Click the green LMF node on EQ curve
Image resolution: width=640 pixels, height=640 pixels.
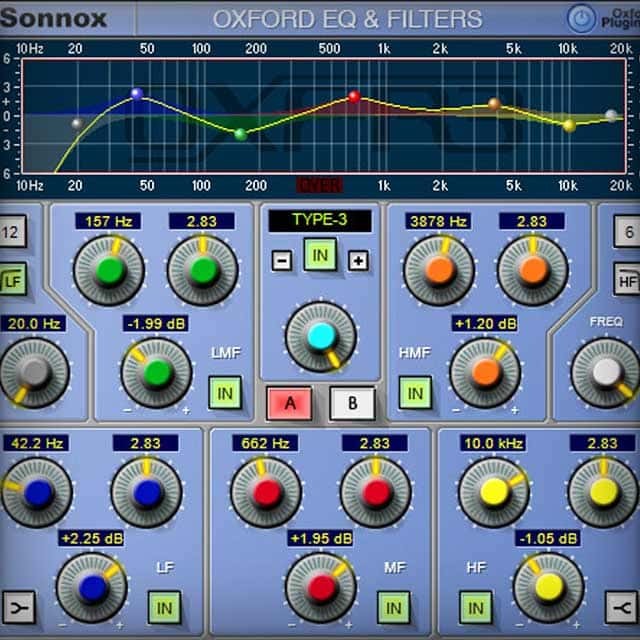tap(240, 133)
